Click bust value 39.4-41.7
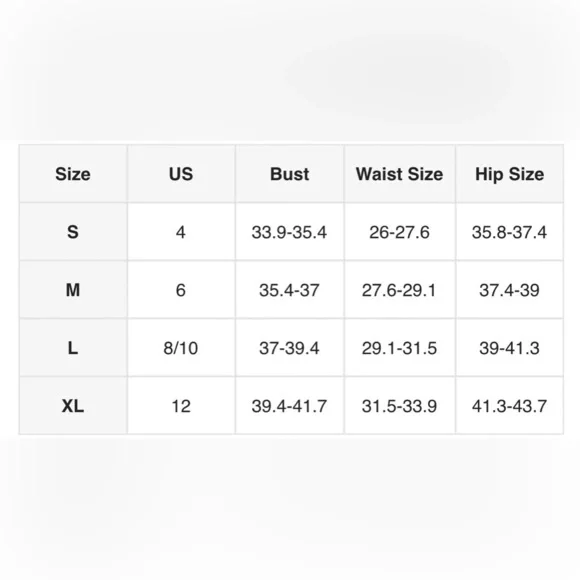Screen dimensions: 580x580 [x=290, y=406]
